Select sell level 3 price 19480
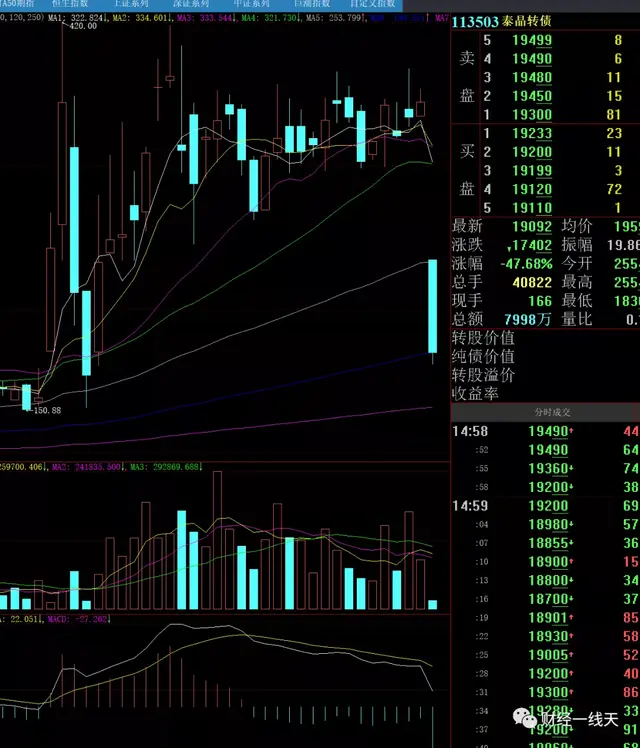The width and height of the screenshot is (640, 748). (x=532, y=78)
